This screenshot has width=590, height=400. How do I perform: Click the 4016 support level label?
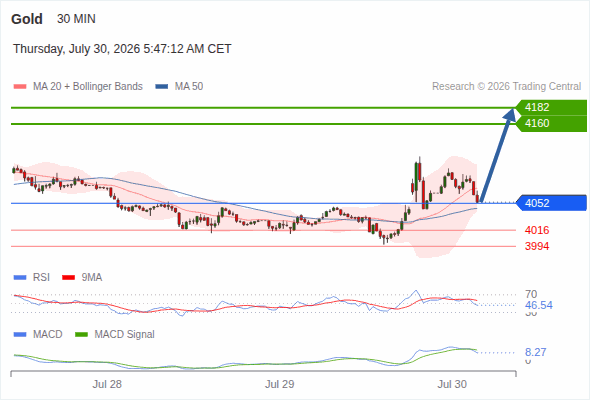point(537,230)
